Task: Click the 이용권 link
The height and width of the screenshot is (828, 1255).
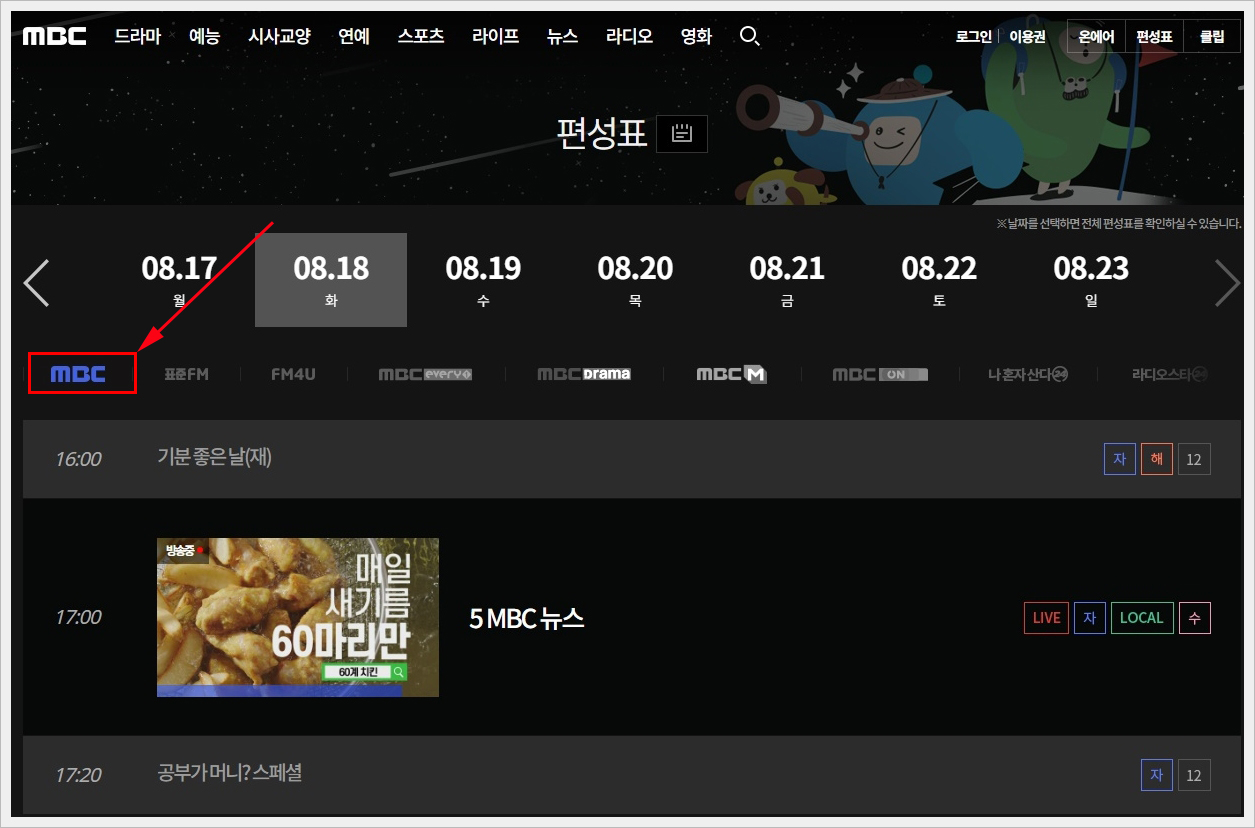Action: click(1027, 37)
